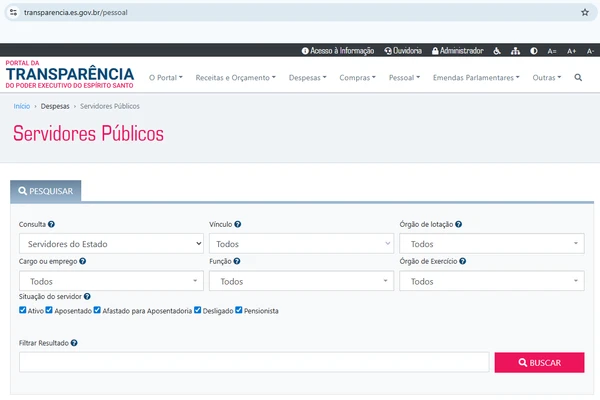Disable the Pensionista checkbox
The height and width of the screenshot is (400, 600).
239,311
